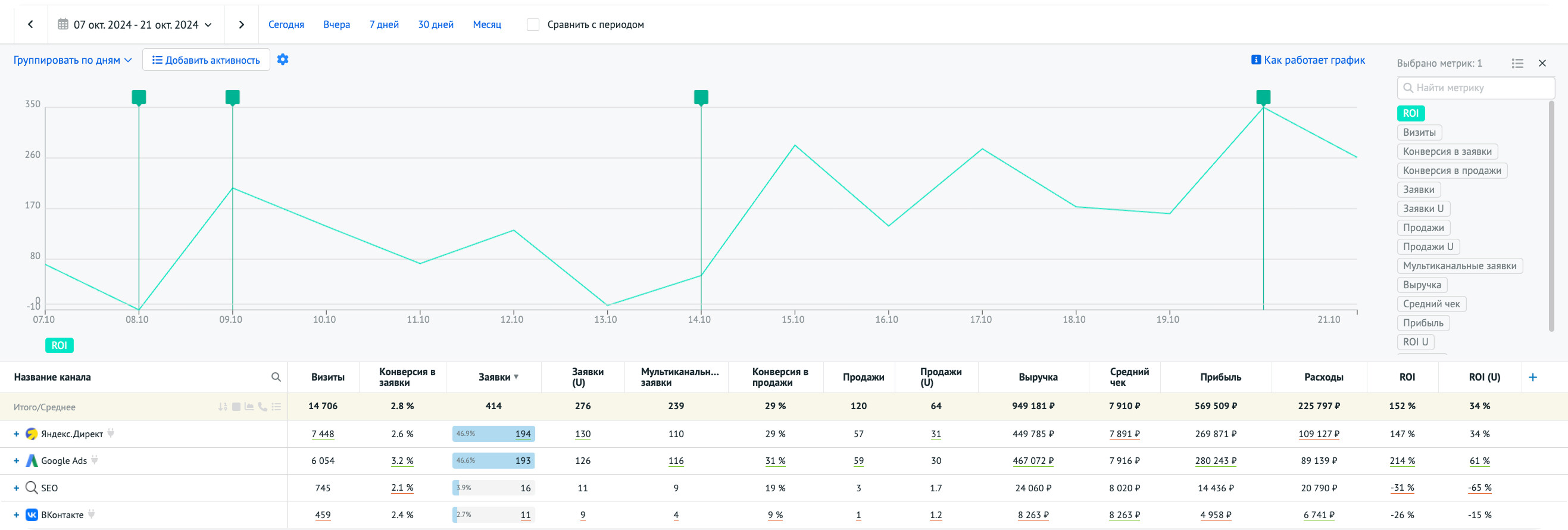Image resolution: width=1568 pixels, height=530 pixels.
Task: Select the 'Месяц' period shortcut
Action: point(486,24)
